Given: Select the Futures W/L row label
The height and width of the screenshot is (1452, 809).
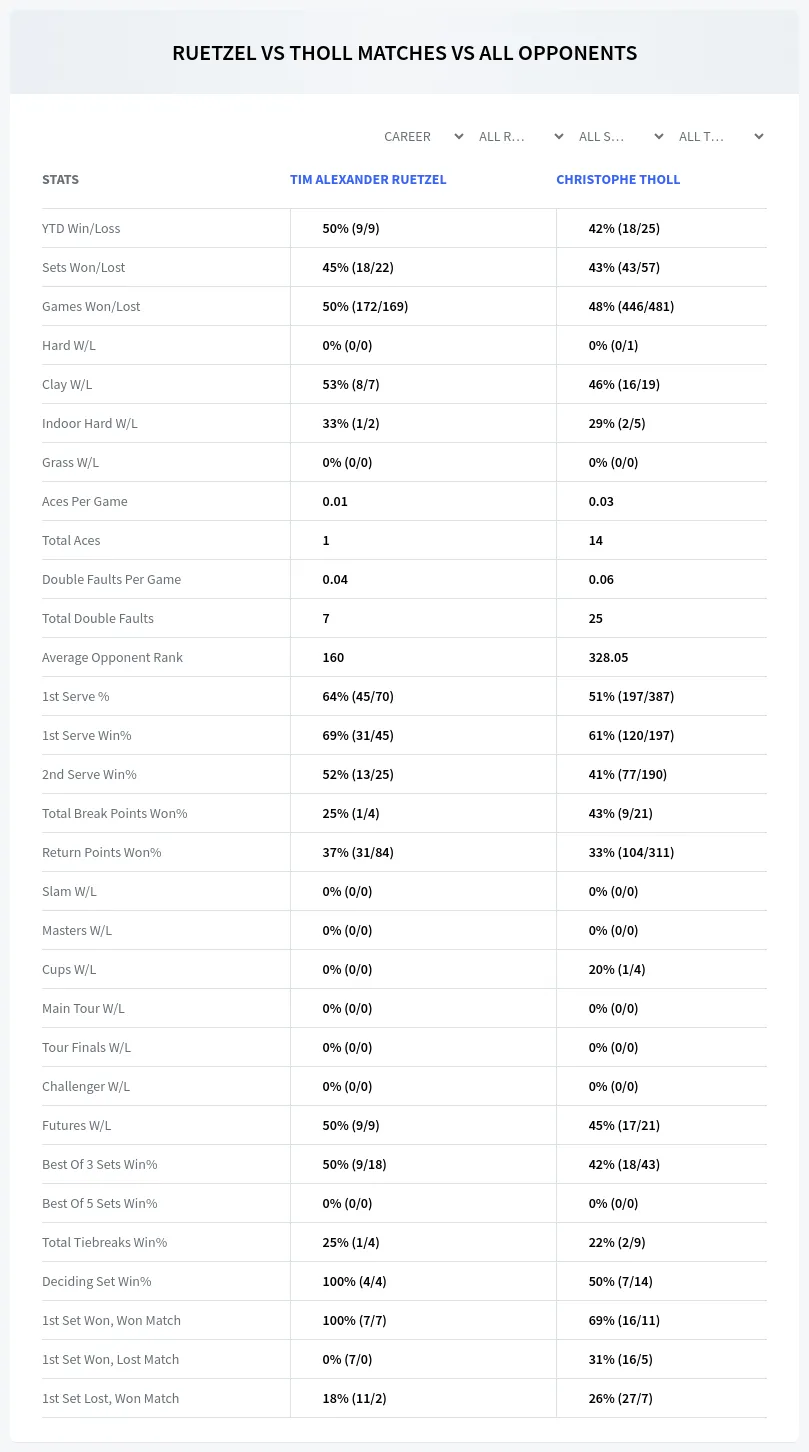Looking at the screenshot, I should pos(76,1125).
